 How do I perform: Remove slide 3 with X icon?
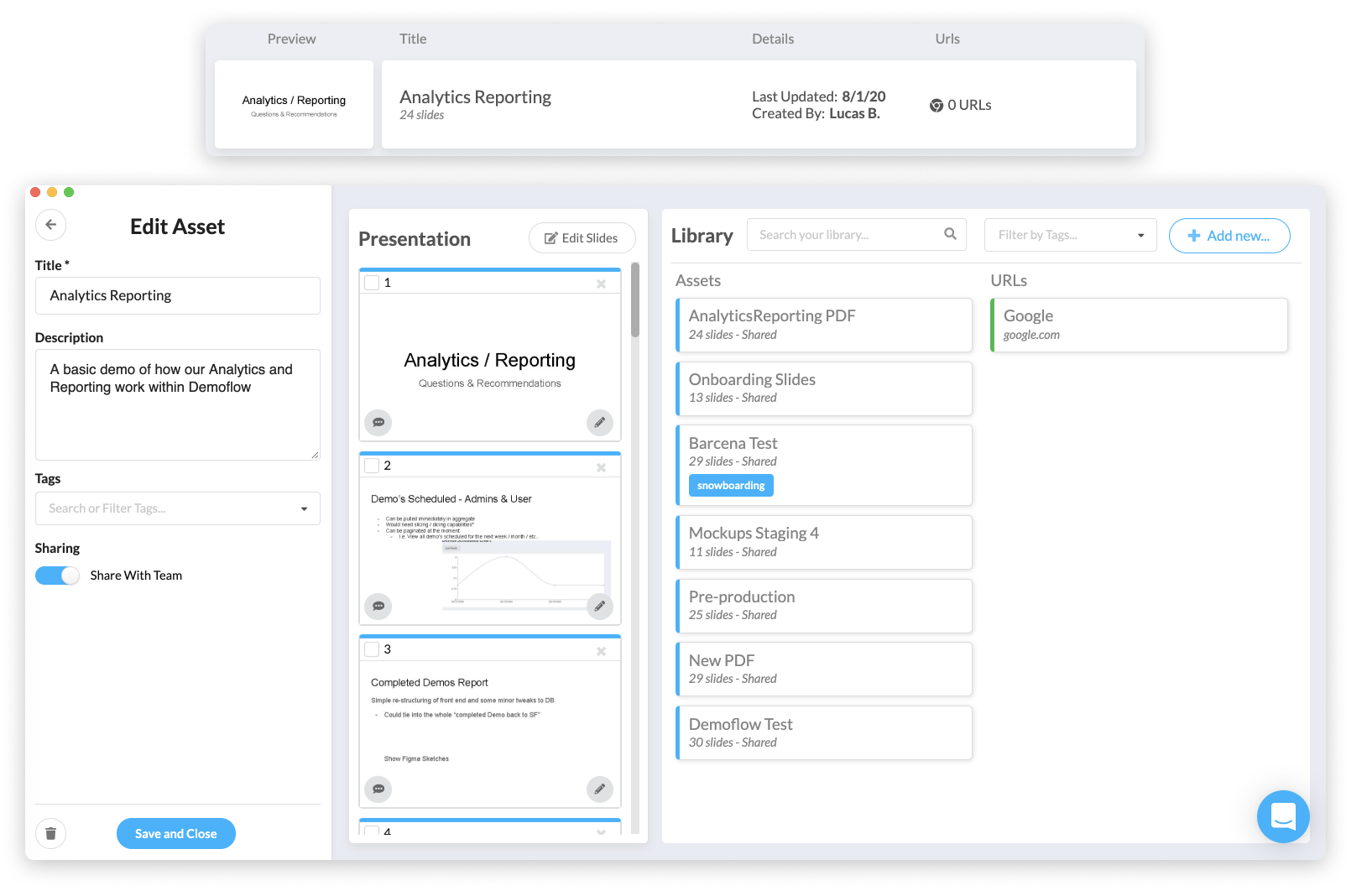coord(601,651)
